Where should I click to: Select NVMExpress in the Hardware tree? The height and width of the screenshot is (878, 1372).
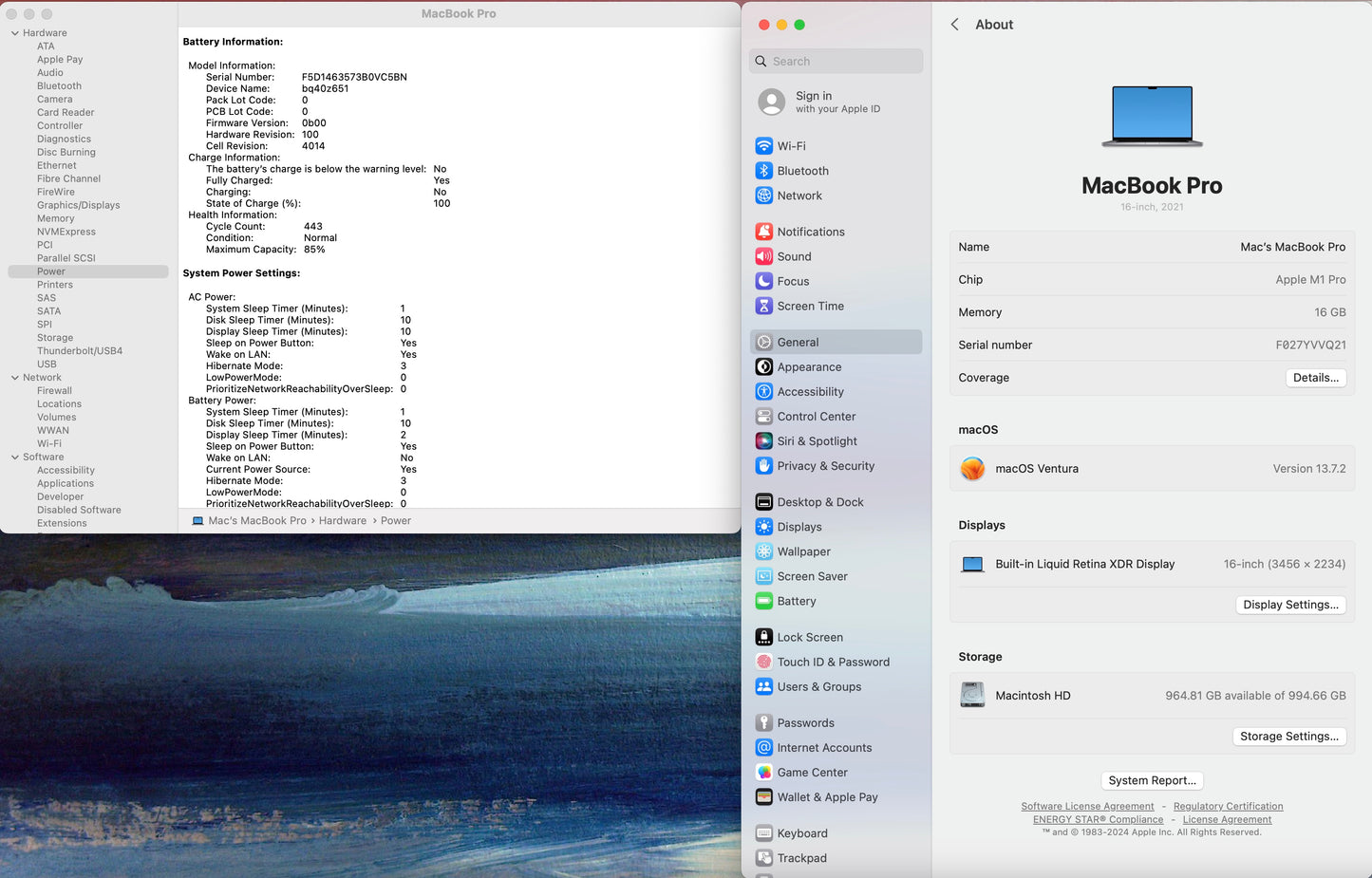coord(66,232)
